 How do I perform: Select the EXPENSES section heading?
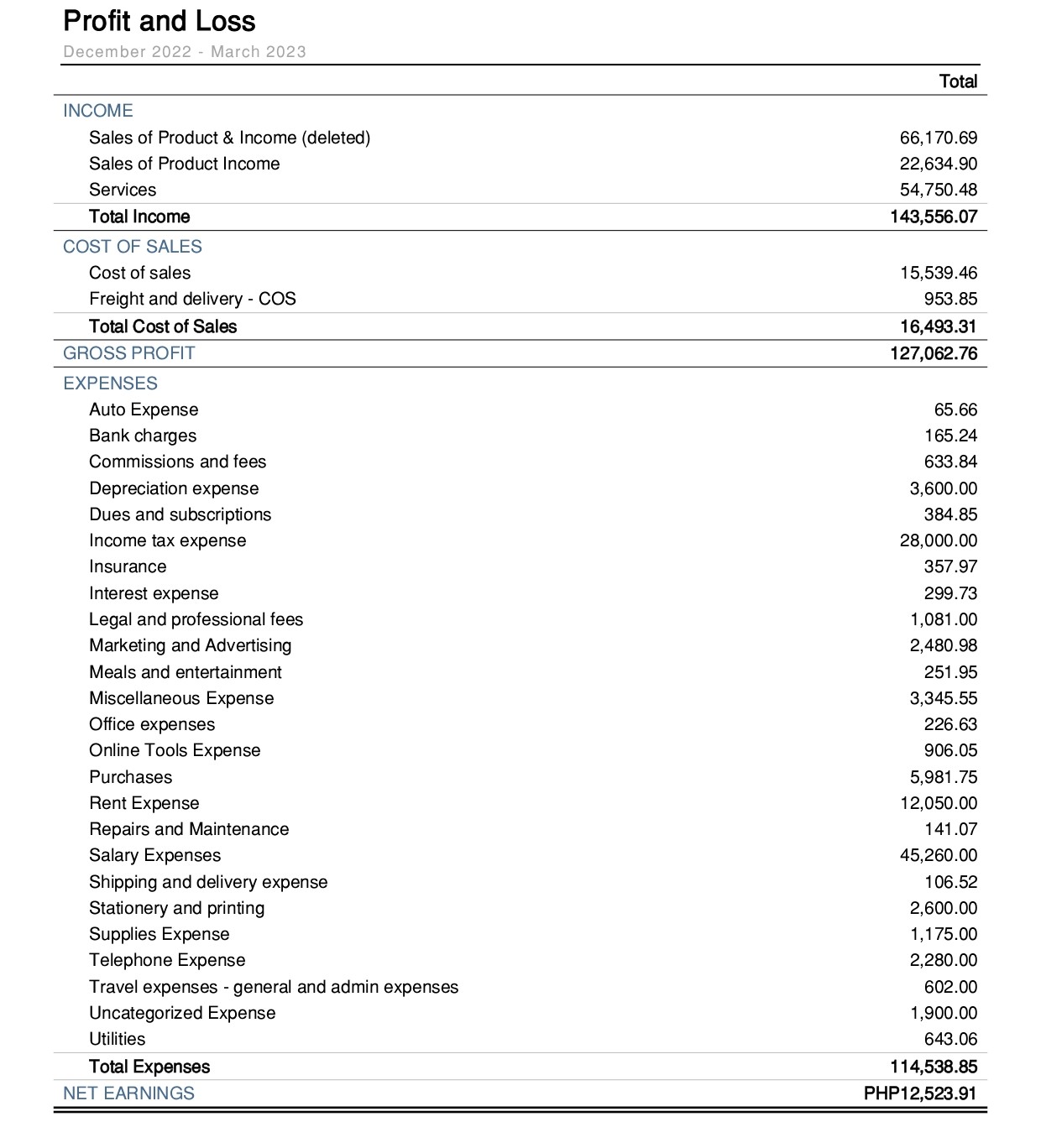click(111, 384)
